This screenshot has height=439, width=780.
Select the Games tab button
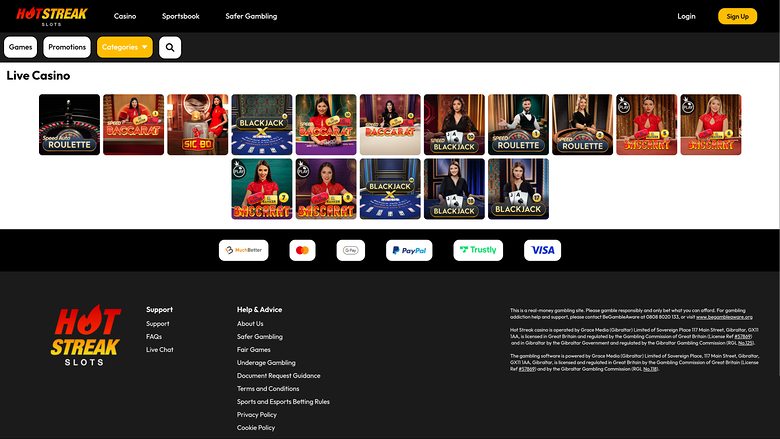pyautogui.click(x=20, y=47)
